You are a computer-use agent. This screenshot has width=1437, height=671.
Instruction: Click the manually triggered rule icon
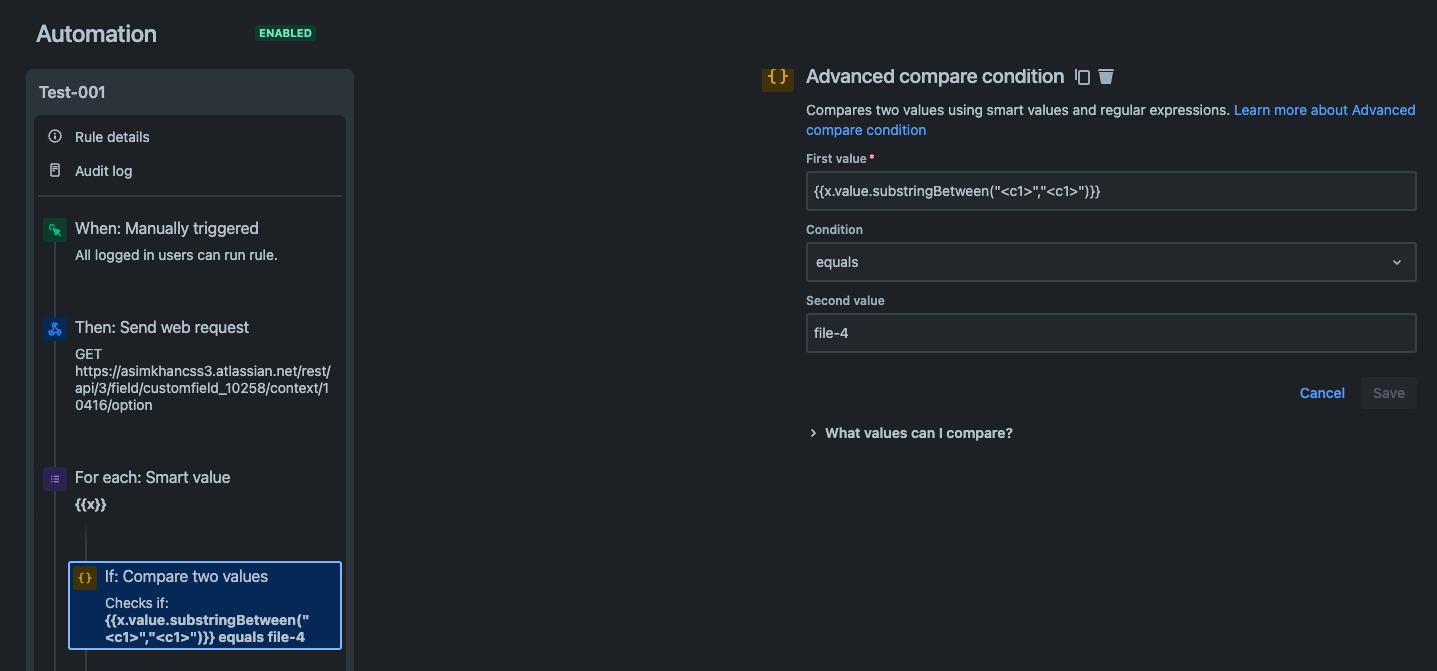click(x=54, y=229)
